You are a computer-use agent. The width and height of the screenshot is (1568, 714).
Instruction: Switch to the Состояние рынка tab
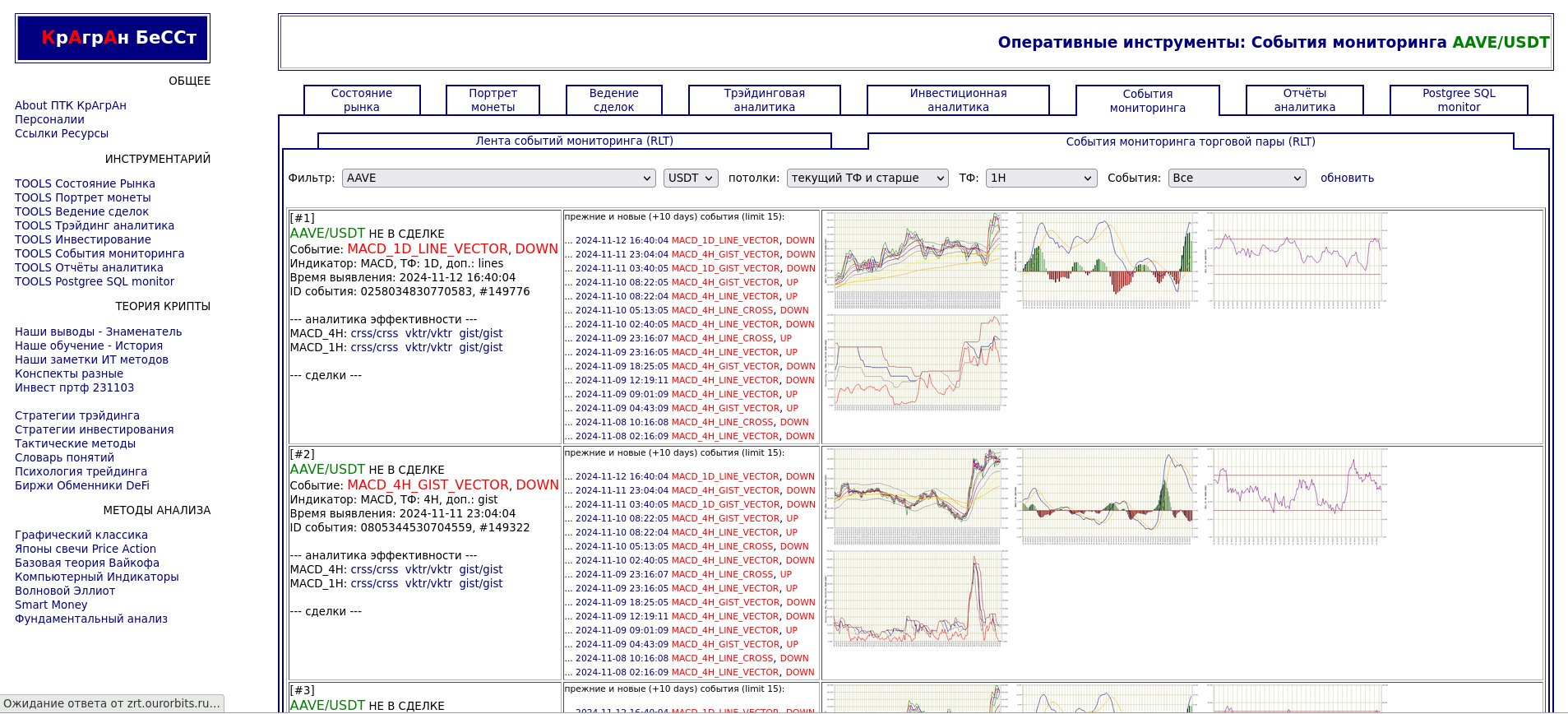362,100
